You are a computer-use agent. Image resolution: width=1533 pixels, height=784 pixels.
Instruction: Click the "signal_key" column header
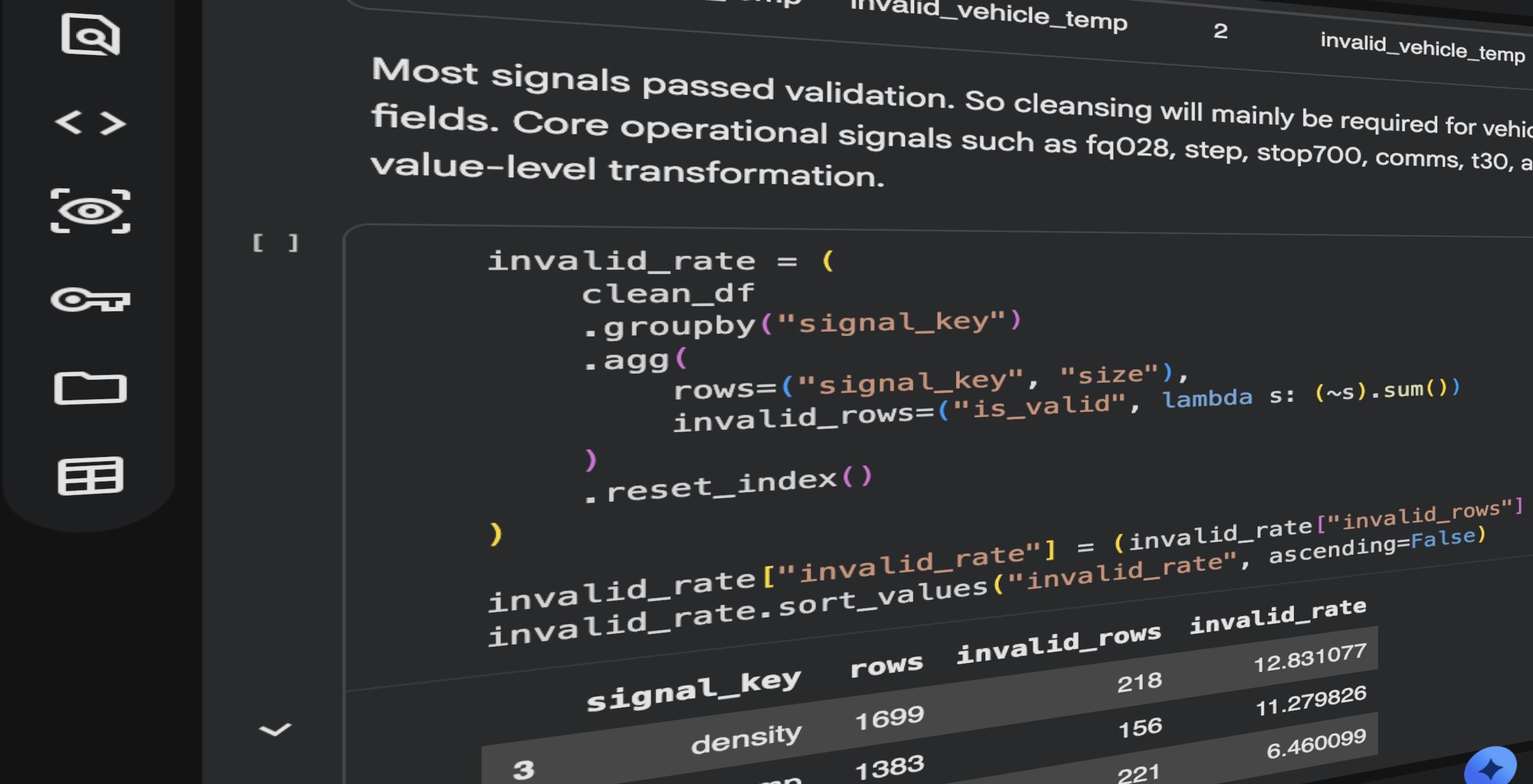tap(693, 690)
